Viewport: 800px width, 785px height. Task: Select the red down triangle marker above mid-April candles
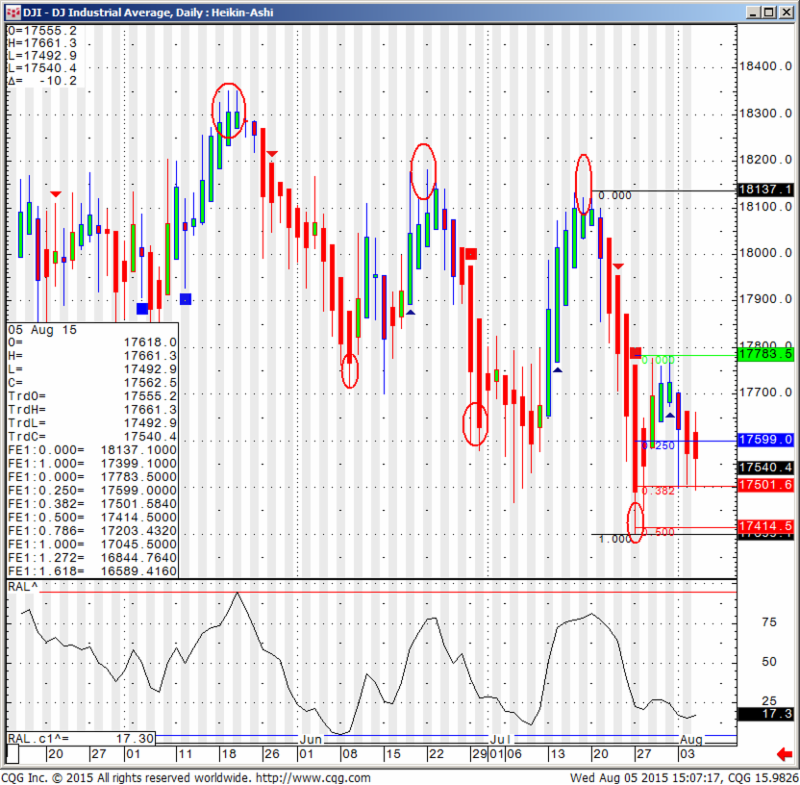[x=56, y=194]
